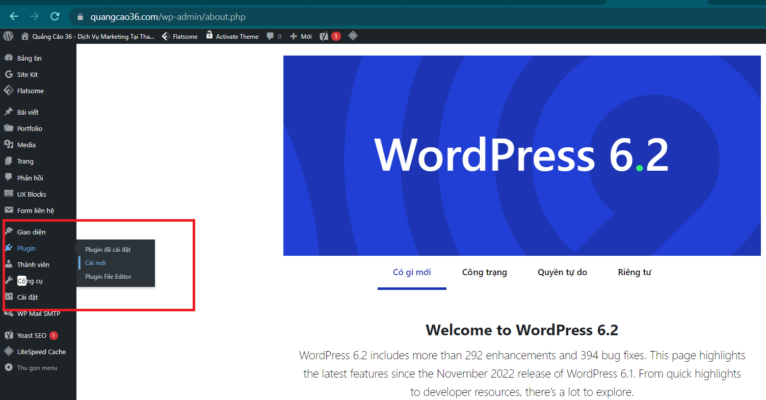This screenshot has width=766, height=400.
Task: Open Yoast SEO notifications in admin bar
Action: tap(330, 36)
